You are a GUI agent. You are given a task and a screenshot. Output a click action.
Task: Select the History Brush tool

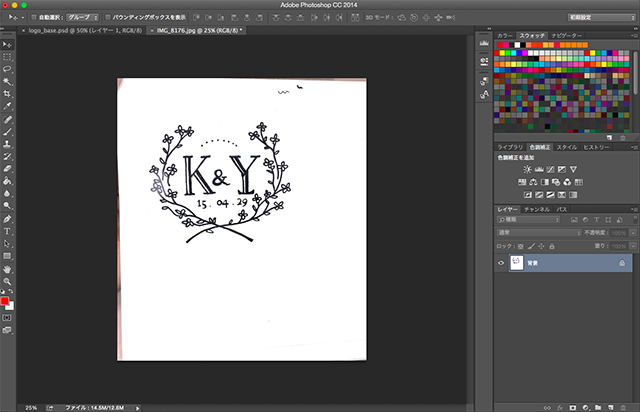point(7,156)
